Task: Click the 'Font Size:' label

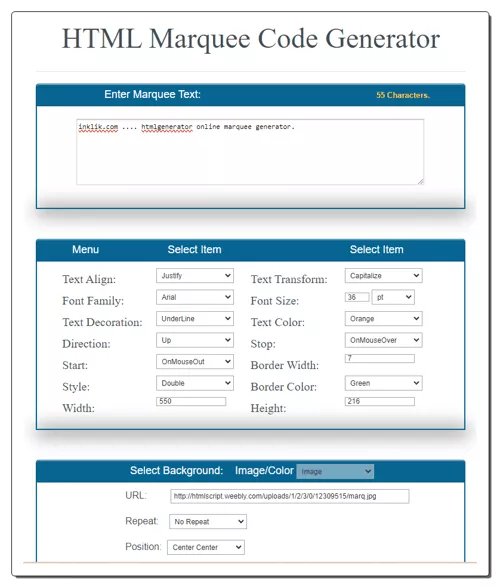Action: [x=275, y=301]
